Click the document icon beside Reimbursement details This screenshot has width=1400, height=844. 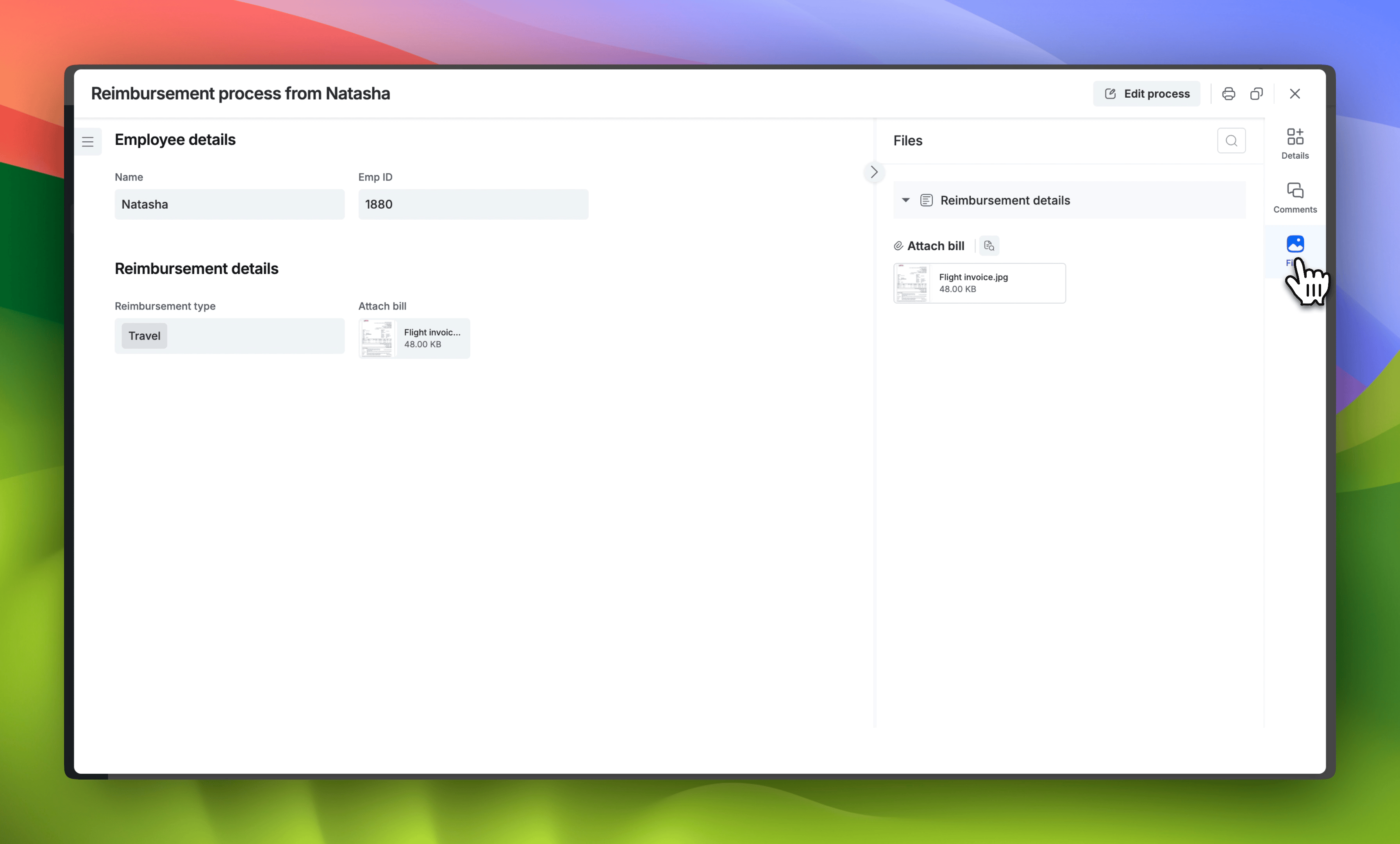(926, 200)
